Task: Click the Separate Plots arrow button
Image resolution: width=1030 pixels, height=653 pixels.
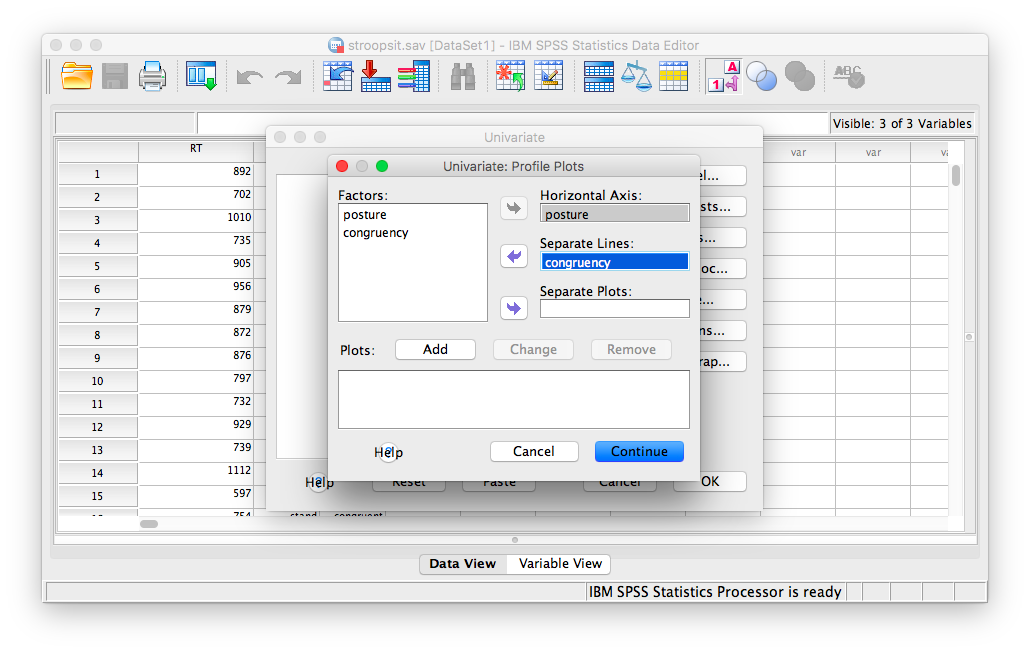Action: point(514,307)
